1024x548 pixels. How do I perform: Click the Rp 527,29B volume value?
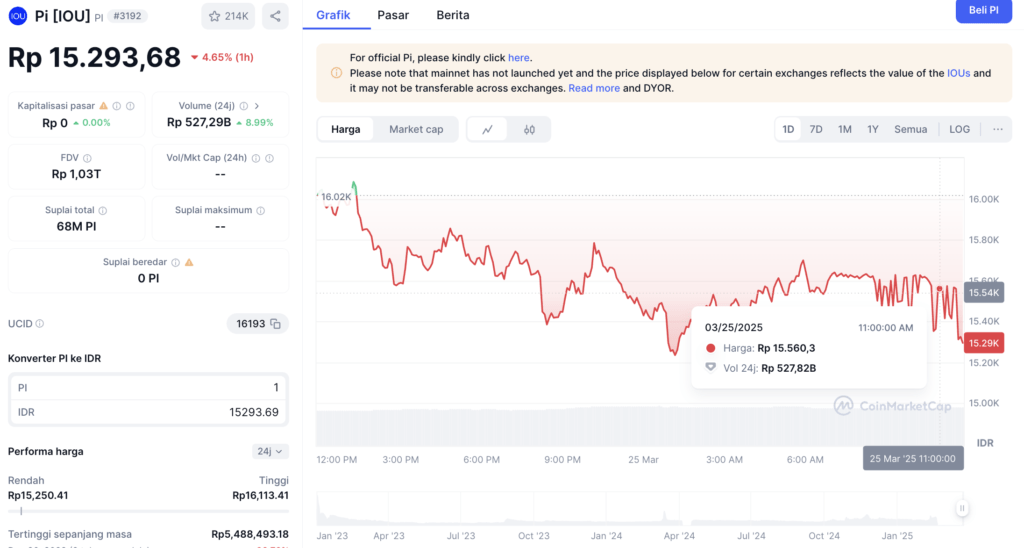coord(199,122)
